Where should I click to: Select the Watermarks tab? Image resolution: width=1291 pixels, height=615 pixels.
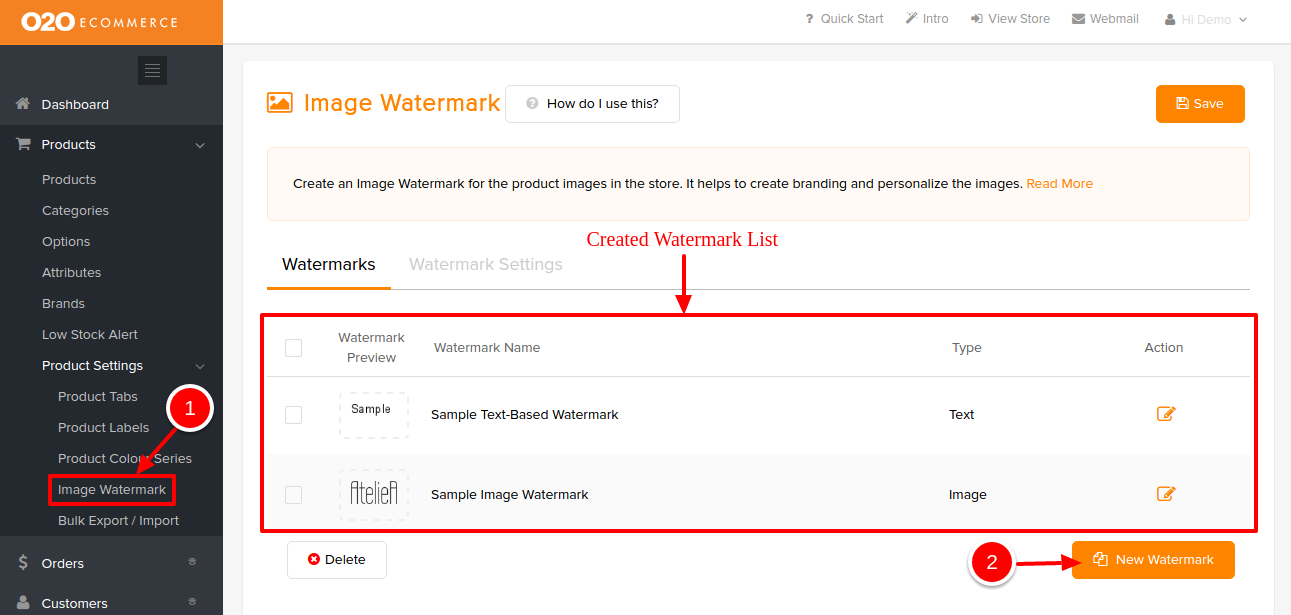pyautogui.click(x=328, y=264)
